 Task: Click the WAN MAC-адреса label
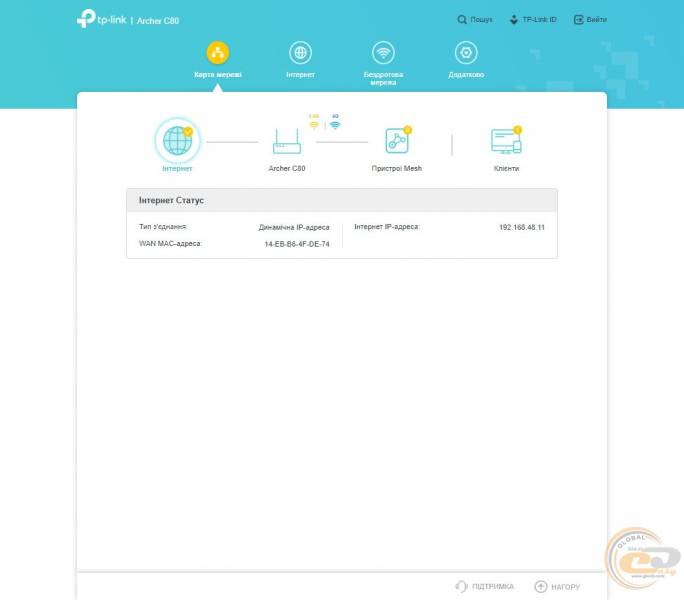[x=170, y=243]
